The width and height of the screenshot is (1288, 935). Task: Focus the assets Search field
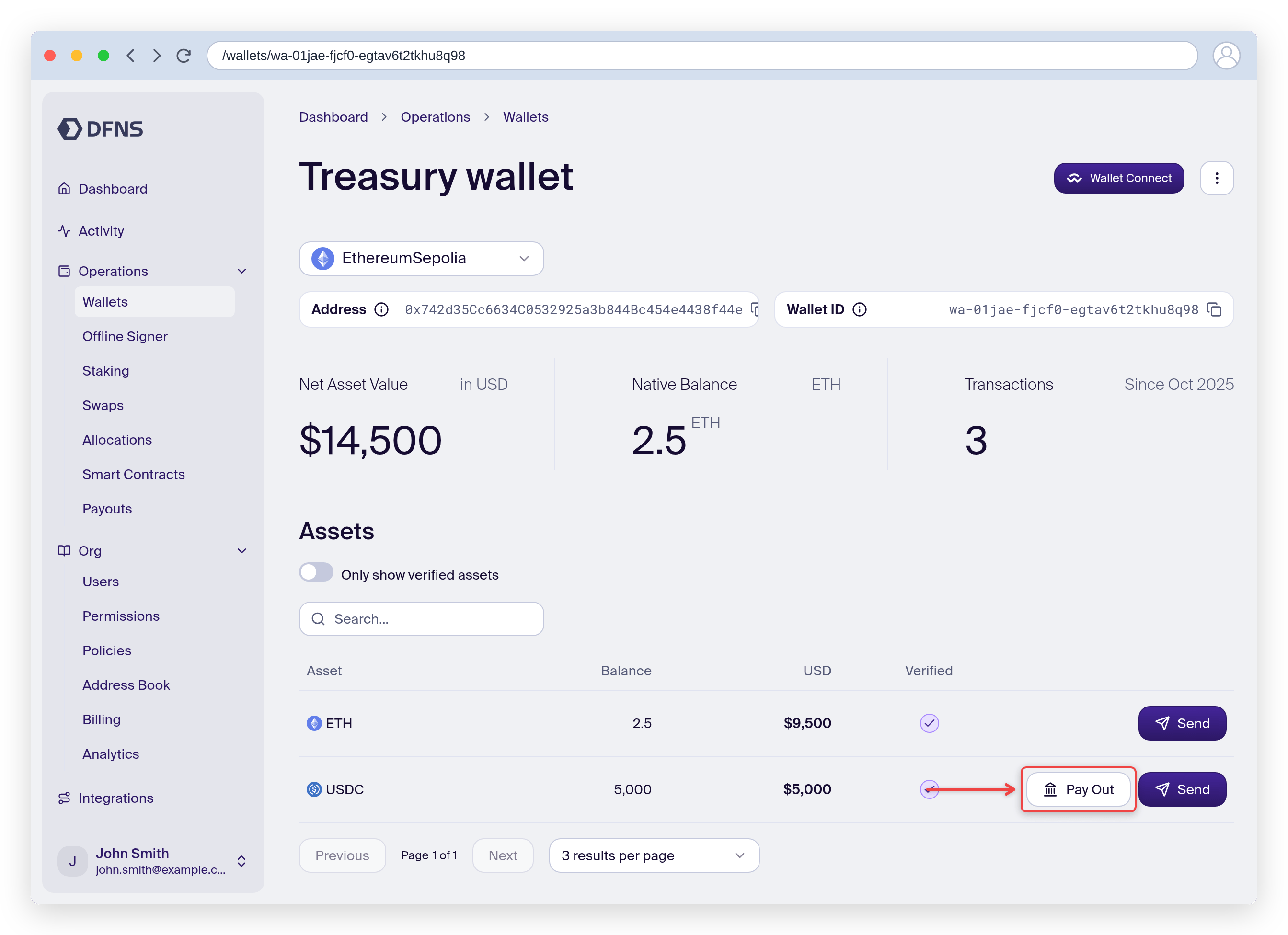click(x=421, y=619)
